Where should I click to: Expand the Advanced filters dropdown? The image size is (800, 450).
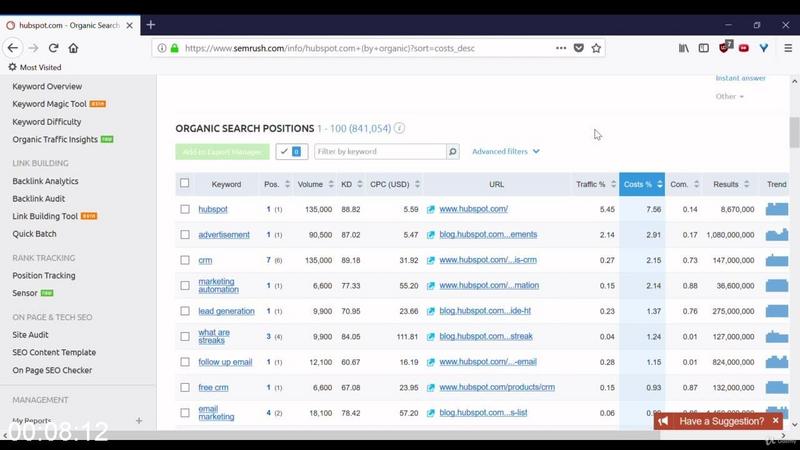(506, 152)
